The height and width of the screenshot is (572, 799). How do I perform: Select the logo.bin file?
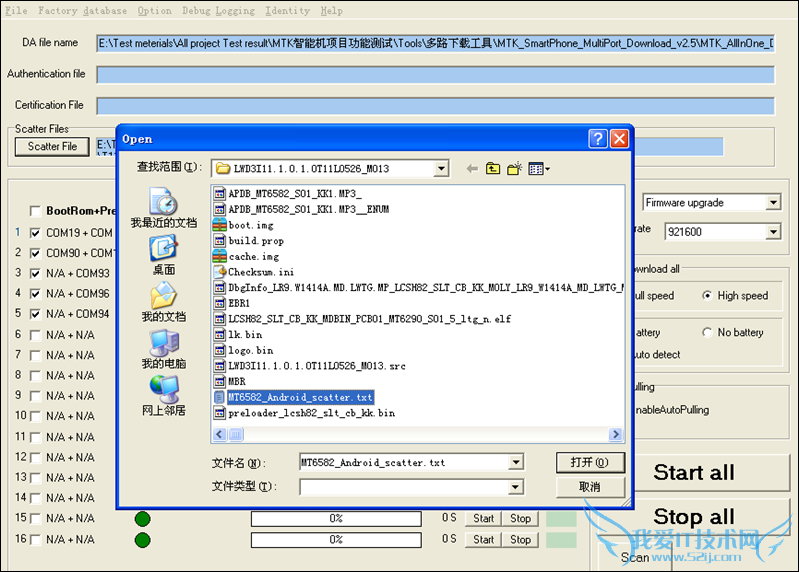pos(244,350)
